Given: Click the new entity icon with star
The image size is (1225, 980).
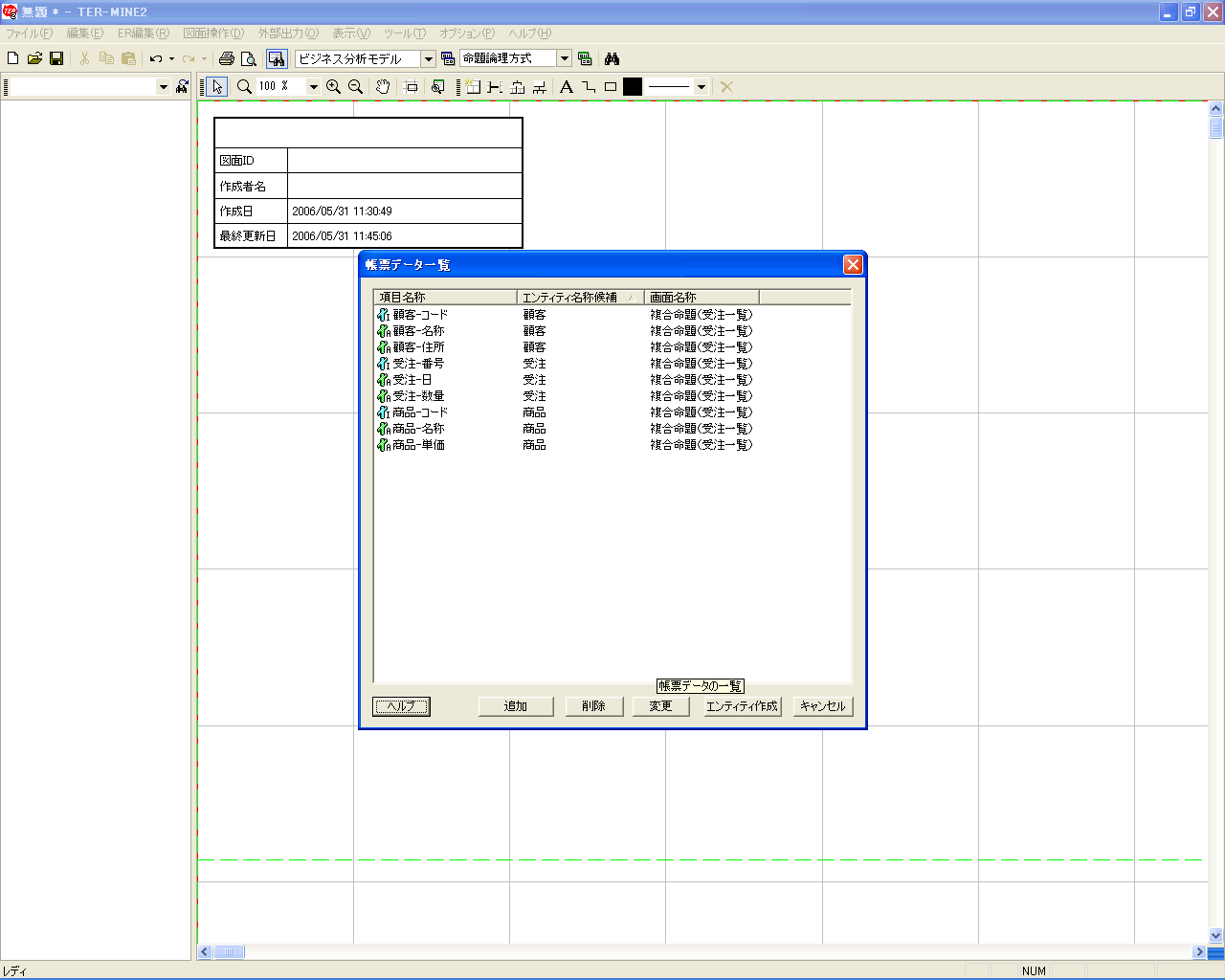Looking at the screenshot, I should point(473,87).
